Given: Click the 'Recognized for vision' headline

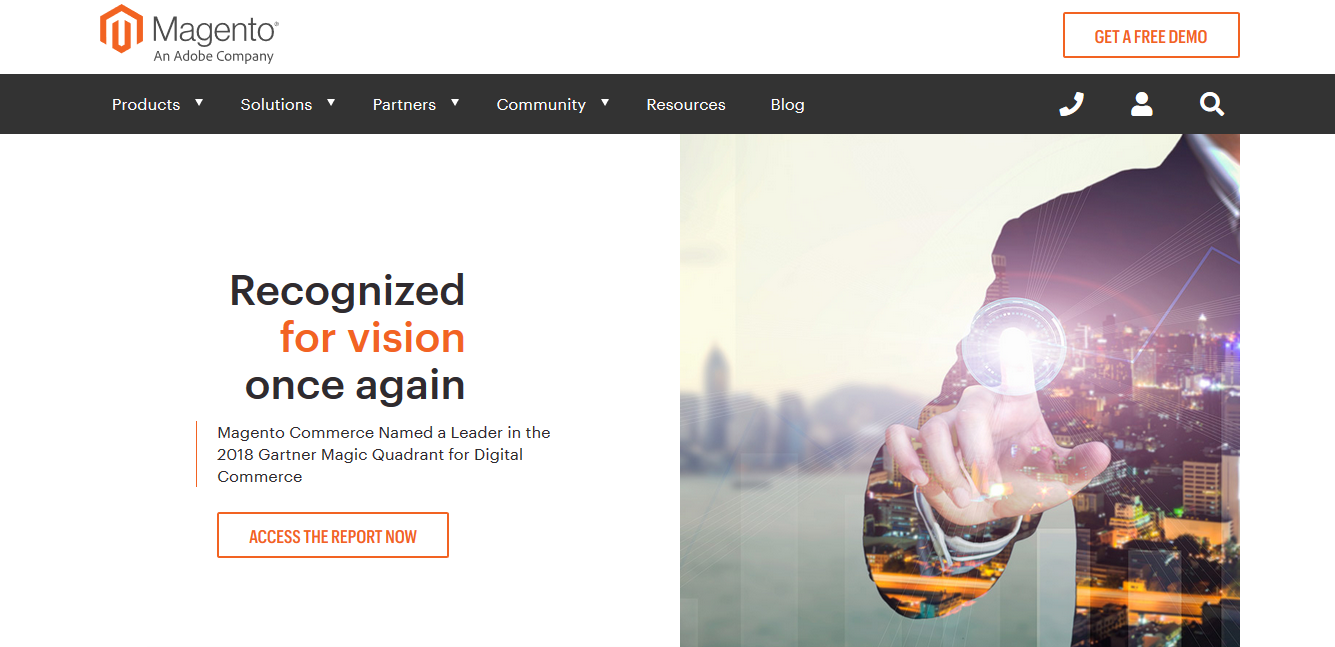Looking at the screenshot, I should click(x=348, y=337).
